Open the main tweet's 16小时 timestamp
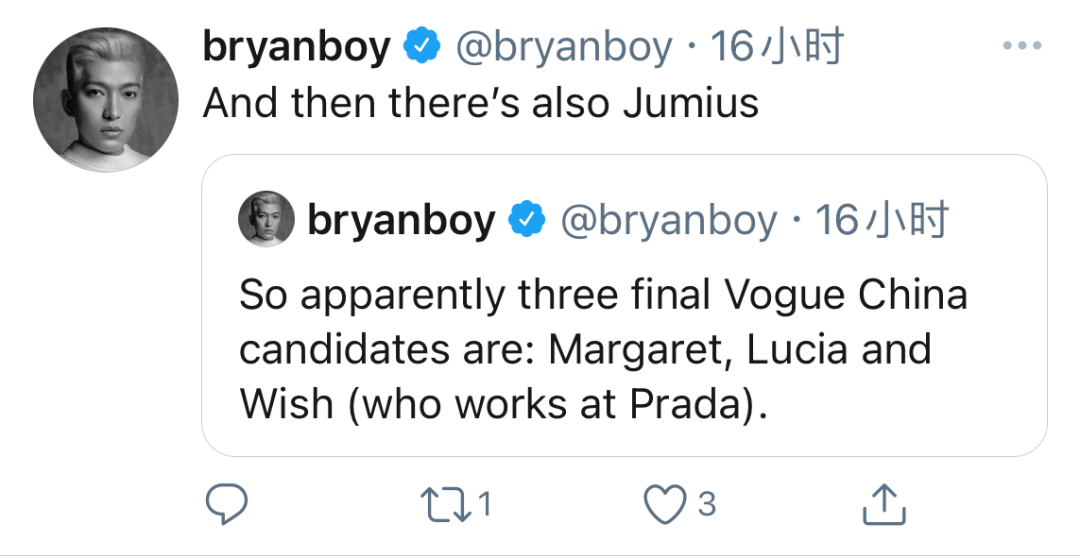The width and height of the screenshot is (1080, 558). click(x=778, y=47)
